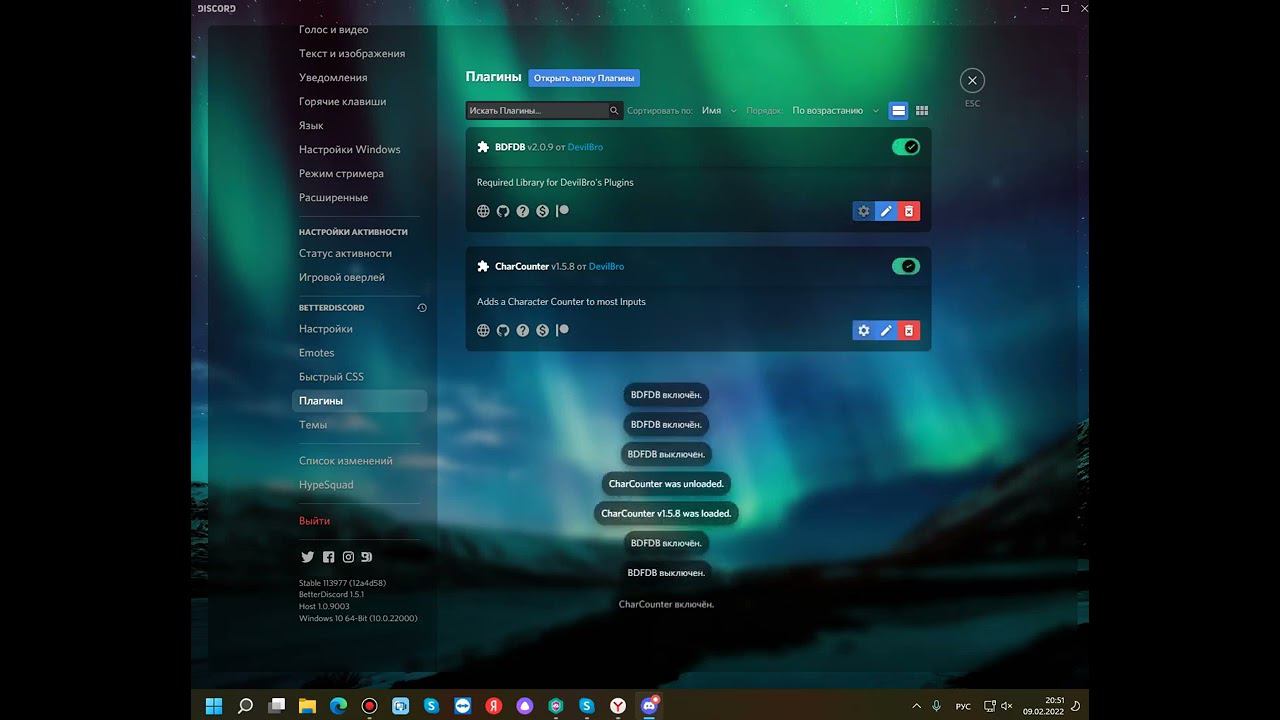This screenshot has width=1280, height=720.
Task: Open the sort-by 'Имя' dropdown
Action: click(719, 111)
